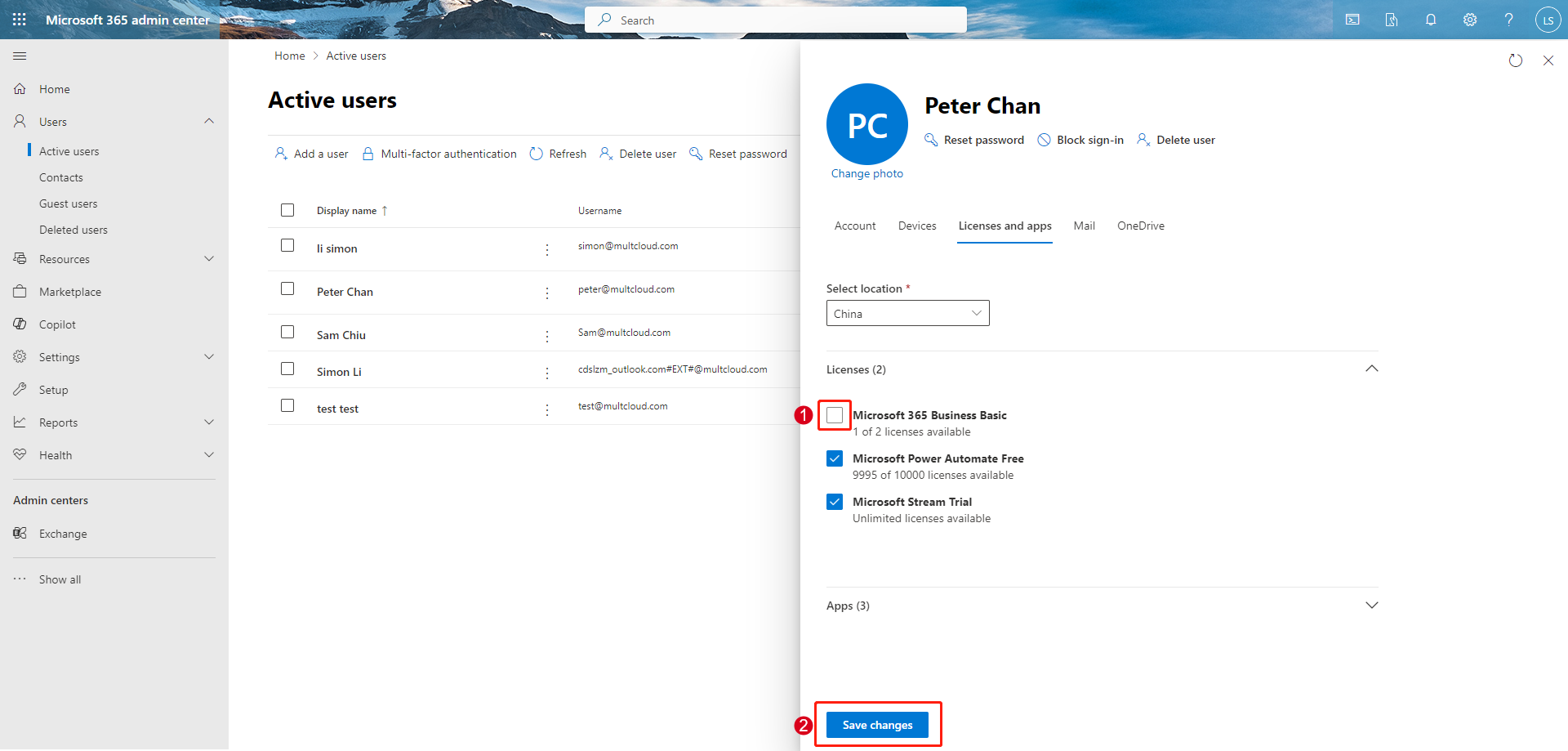This screenshot has width=1568, height=751.
Task: Expand the Apps (3) section
Action: [x=1372, y=605]
